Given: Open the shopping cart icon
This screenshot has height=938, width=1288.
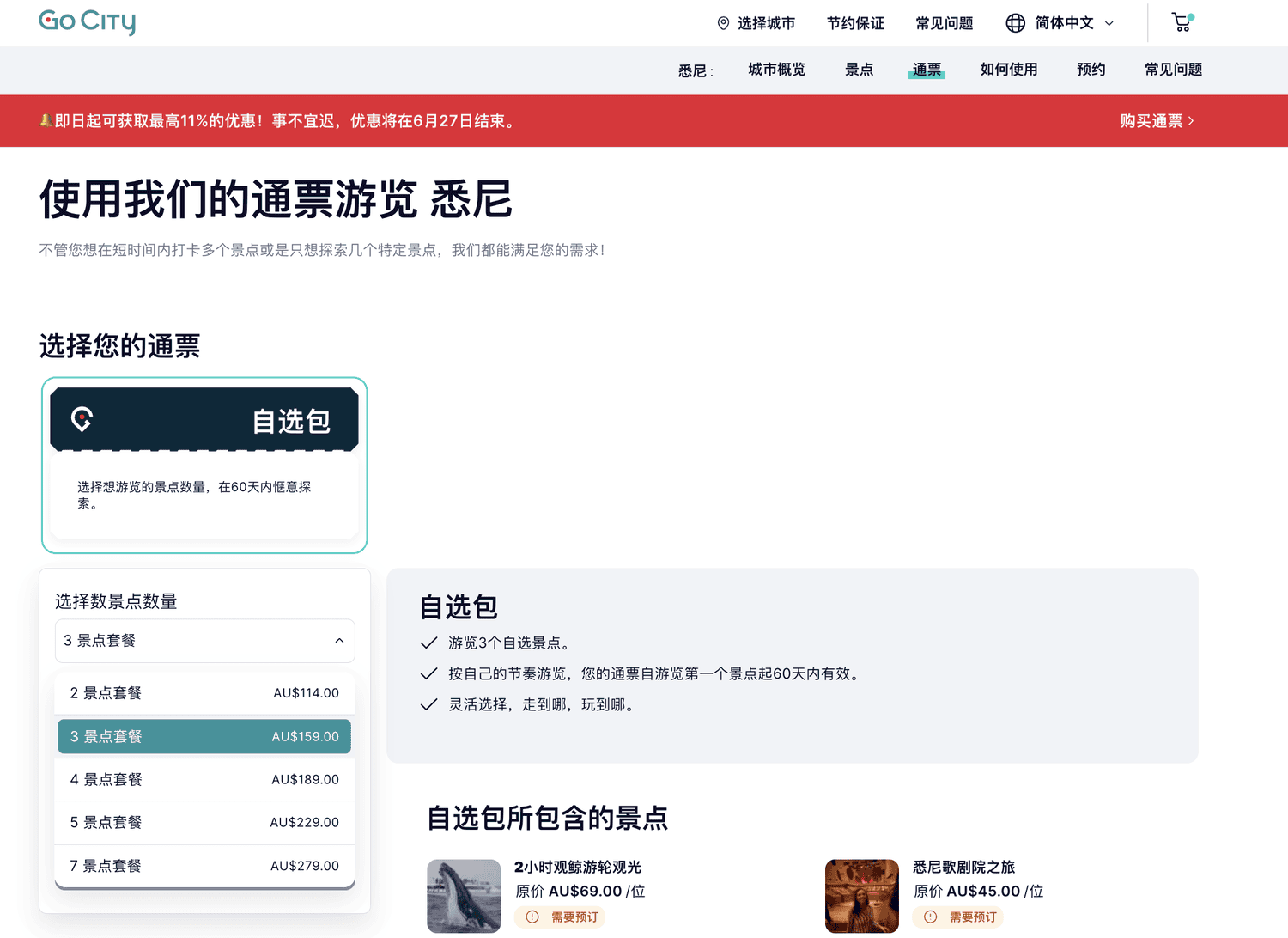Looking at the screenshot, I should (1182, 22).
